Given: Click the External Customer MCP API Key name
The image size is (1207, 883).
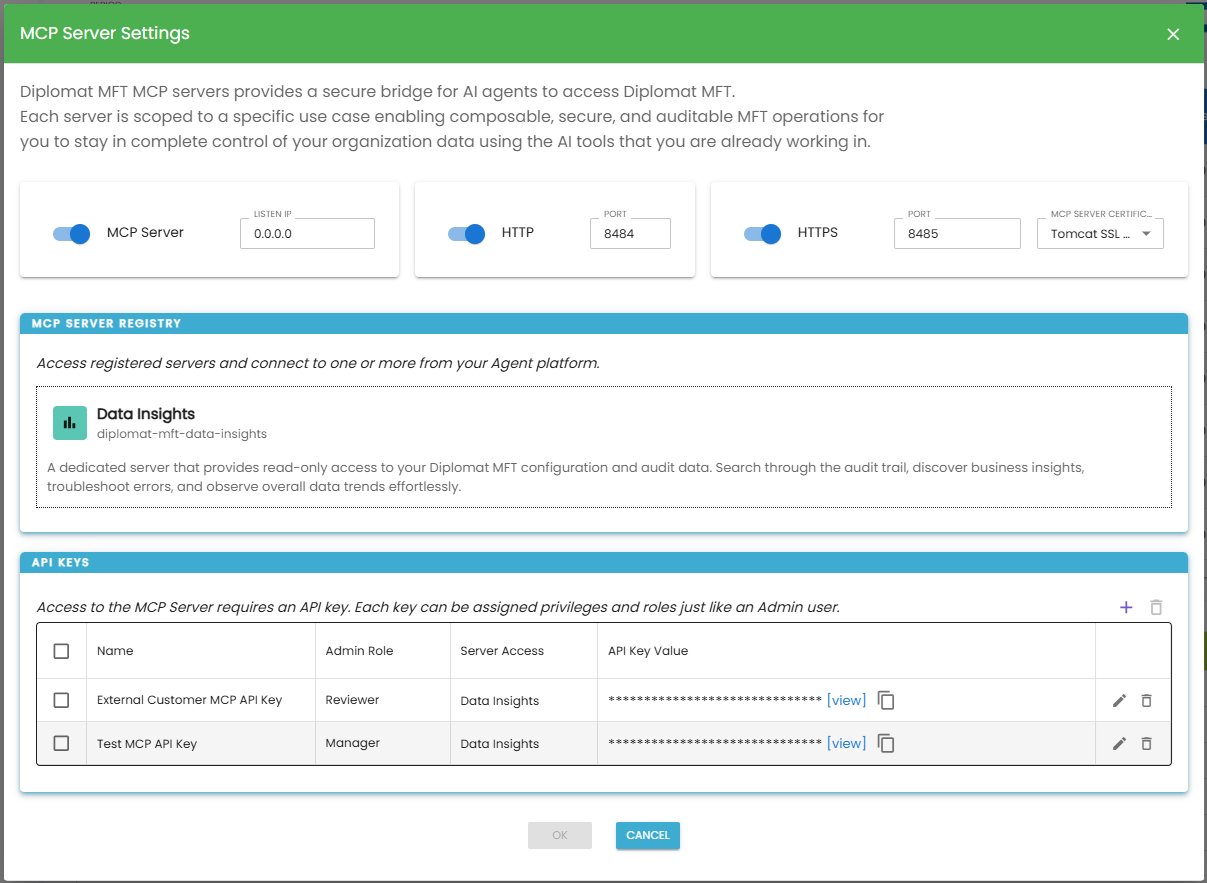Looking at the screenshot, I should (190, 700).
